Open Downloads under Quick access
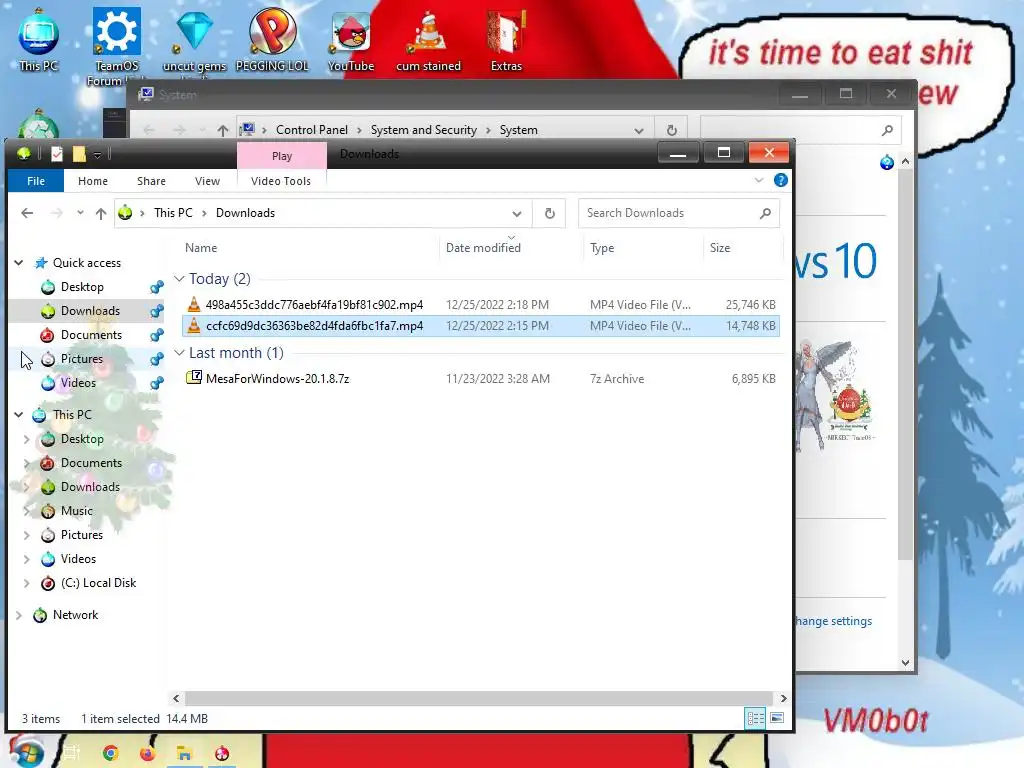Viewport: 1024px width, 768px height. point(90,311)
